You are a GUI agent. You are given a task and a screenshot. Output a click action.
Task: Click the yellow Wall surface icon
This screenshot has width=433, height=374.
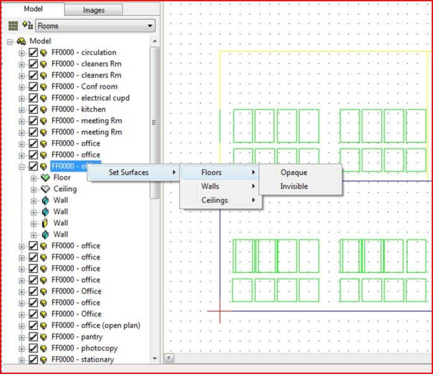tap(45, 223)
